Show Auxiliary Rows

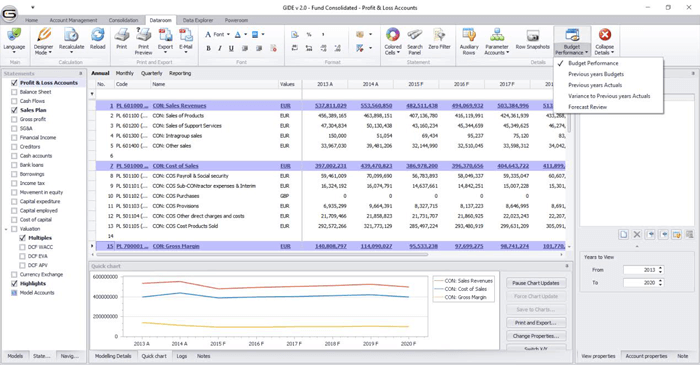coord(469,35)
